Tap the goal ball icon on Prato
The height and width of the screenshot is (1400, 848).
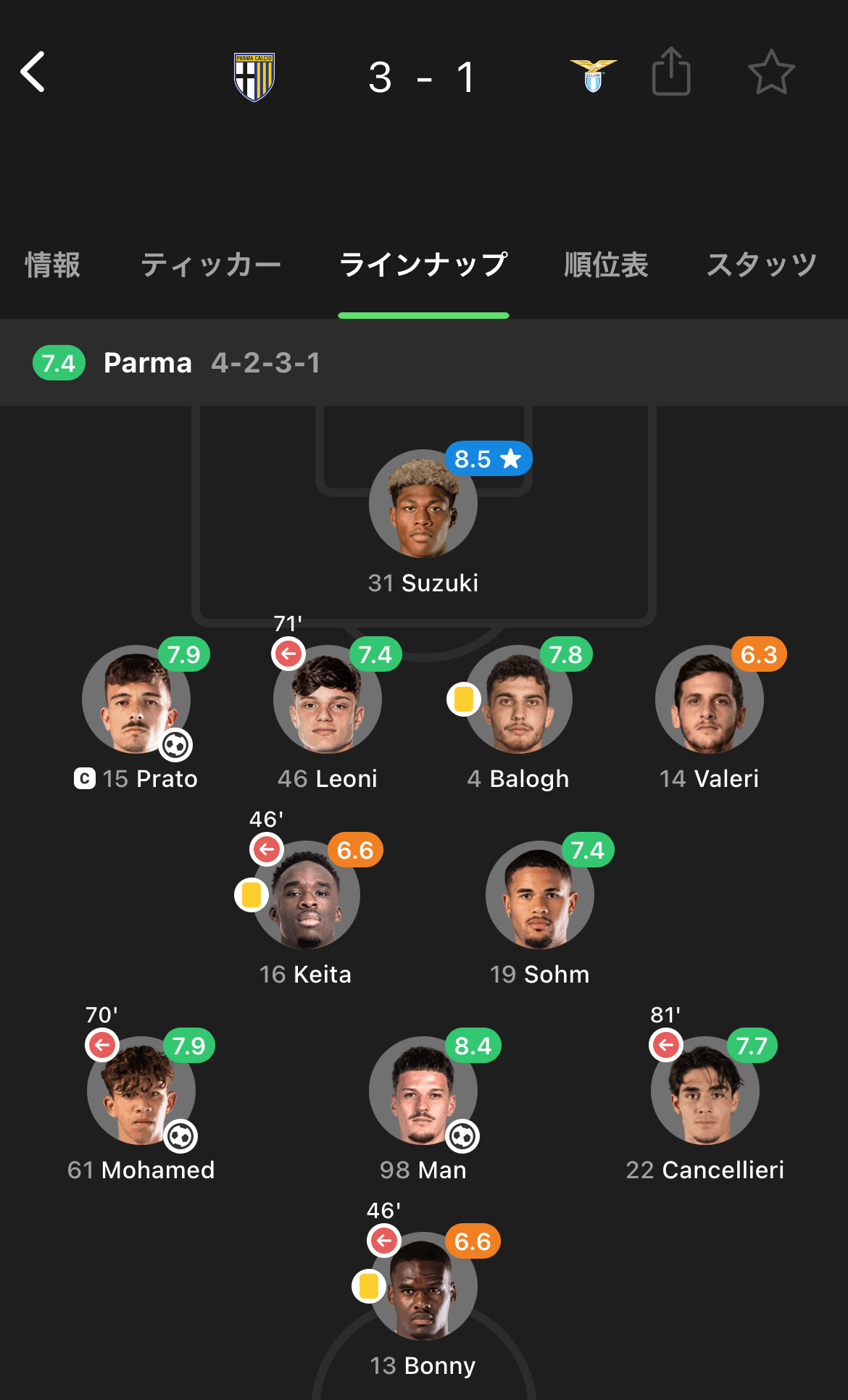point(176,745)
